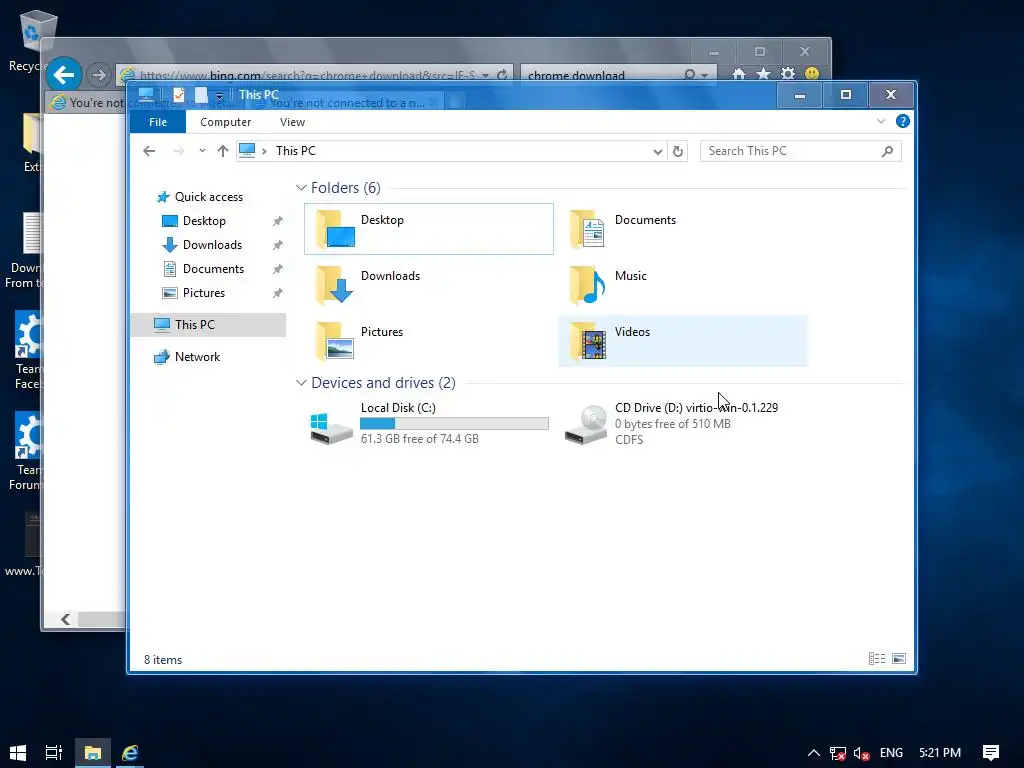The width and height of the screenshot is (1024, 768).
Task: Click the 5:21 PM clock
Action: [x=940, y=753]
